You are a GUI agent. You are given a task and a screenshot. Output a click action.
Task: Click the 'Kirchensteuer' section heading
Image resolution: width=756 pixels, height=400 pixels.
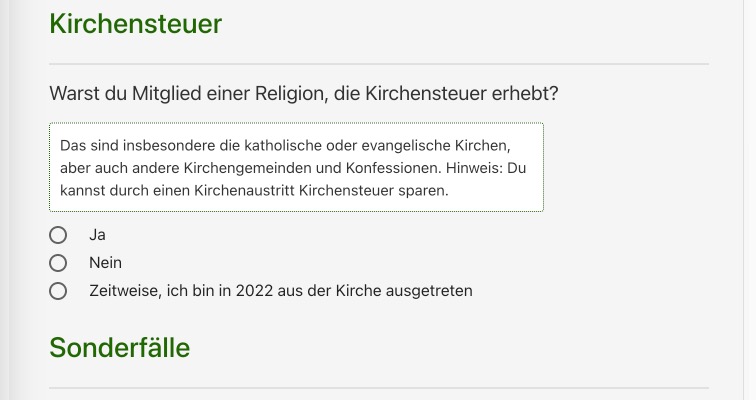coord(135,24)
